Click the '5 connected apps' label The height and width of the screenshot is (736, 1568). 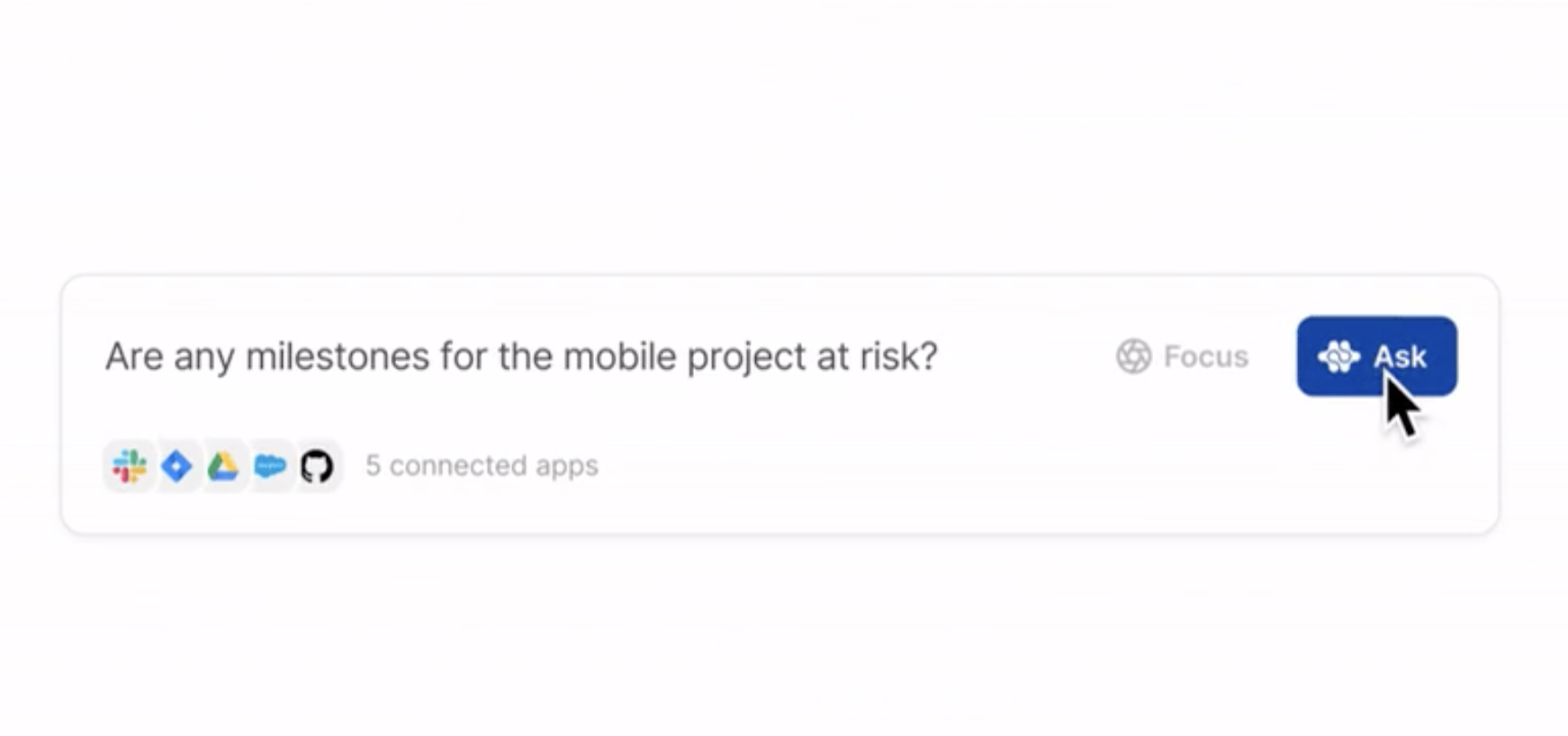coord(482,465)
